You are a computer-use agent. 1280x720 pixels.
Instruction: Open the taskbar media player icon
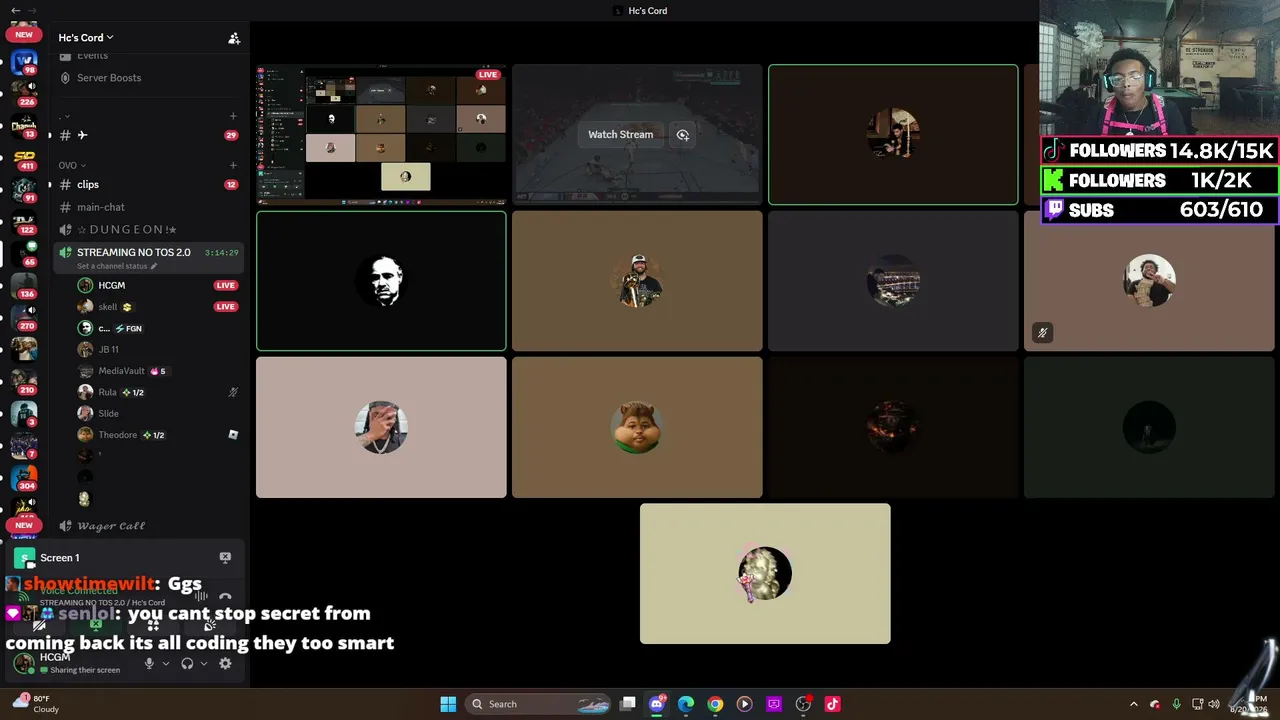(x=744, y=704)
